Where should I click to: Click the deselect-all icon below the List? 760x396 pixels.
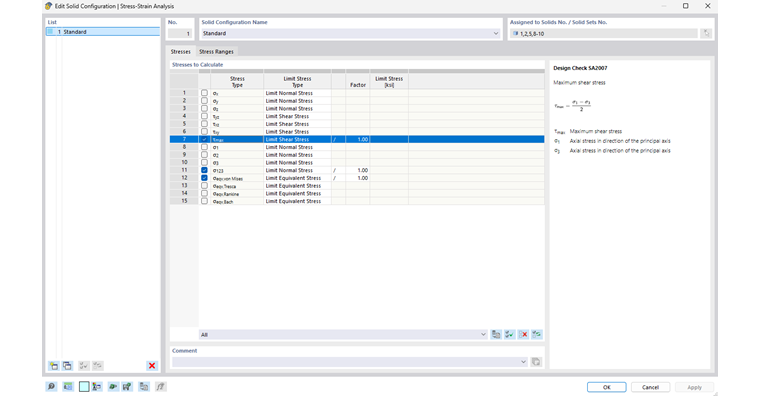pyautogui.click(x=97, y=365)
